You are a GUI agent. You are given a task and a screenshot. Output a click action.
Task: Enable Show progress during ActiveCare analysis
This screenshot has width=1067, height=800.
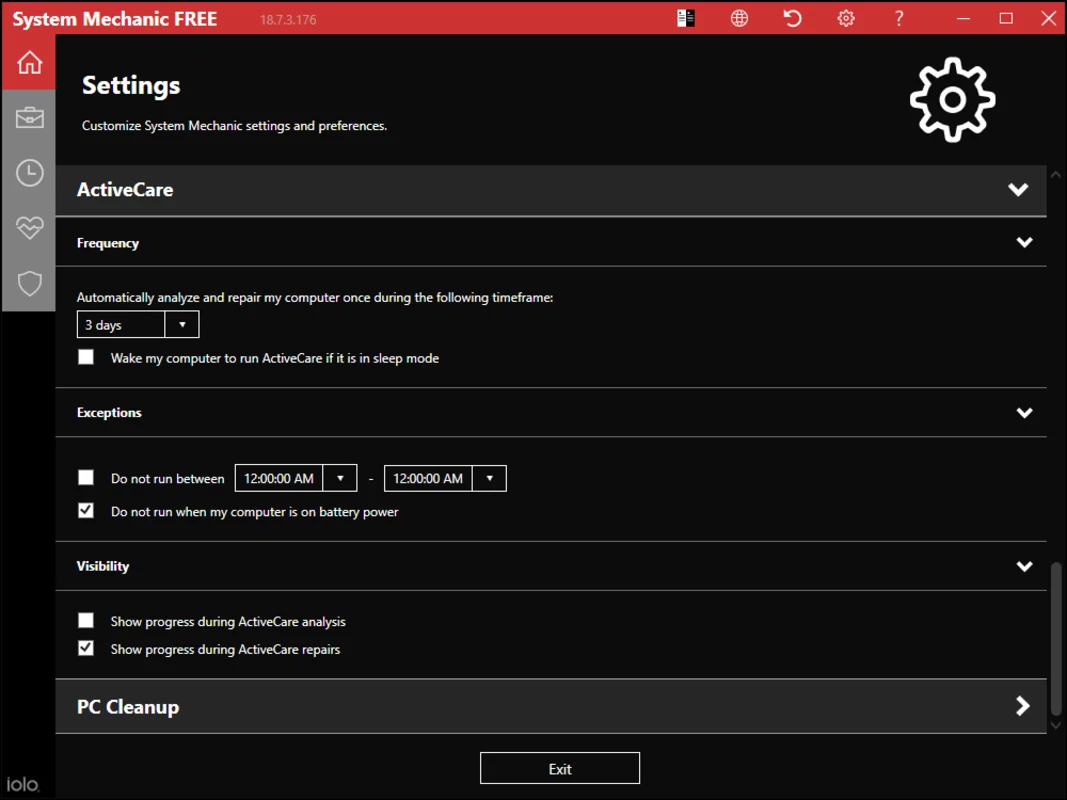[x=86, y=620]
